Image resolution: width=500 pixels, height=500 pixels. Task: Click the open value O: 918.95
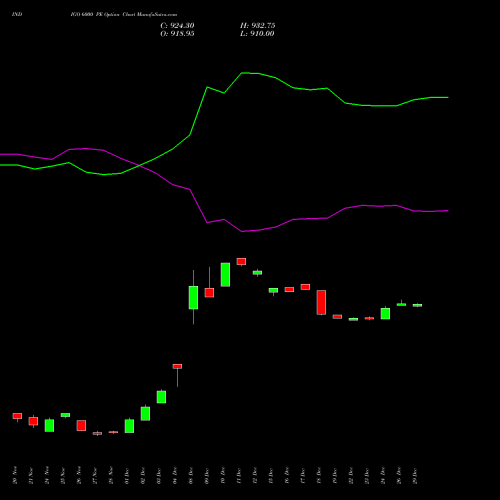click(177, 34)
